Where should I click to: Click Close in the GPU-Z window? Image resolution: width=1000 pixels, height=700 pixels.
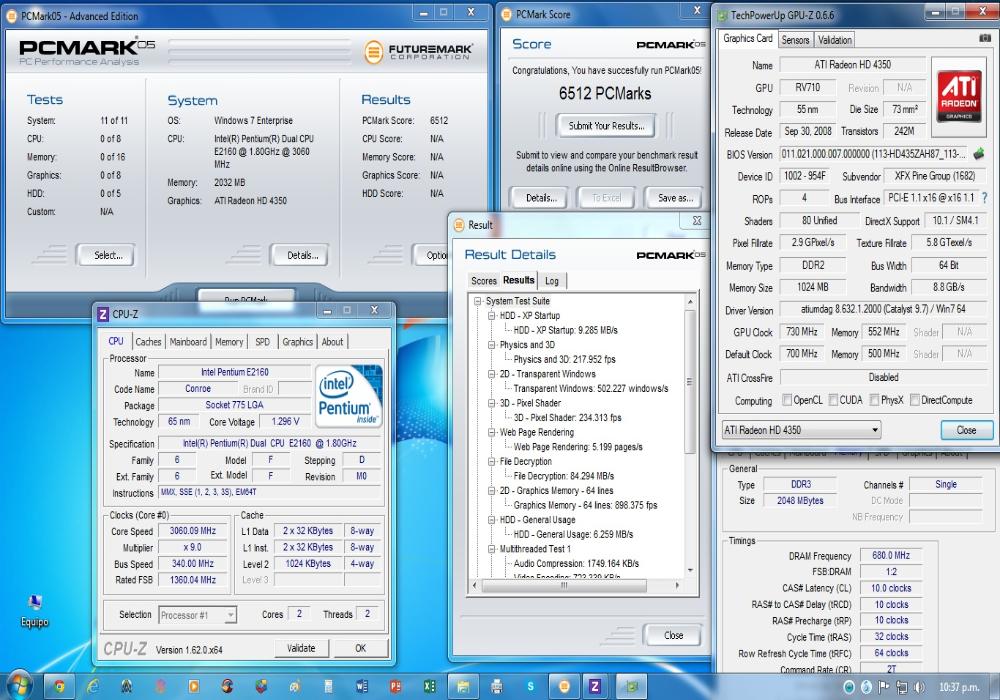point(966,430)
